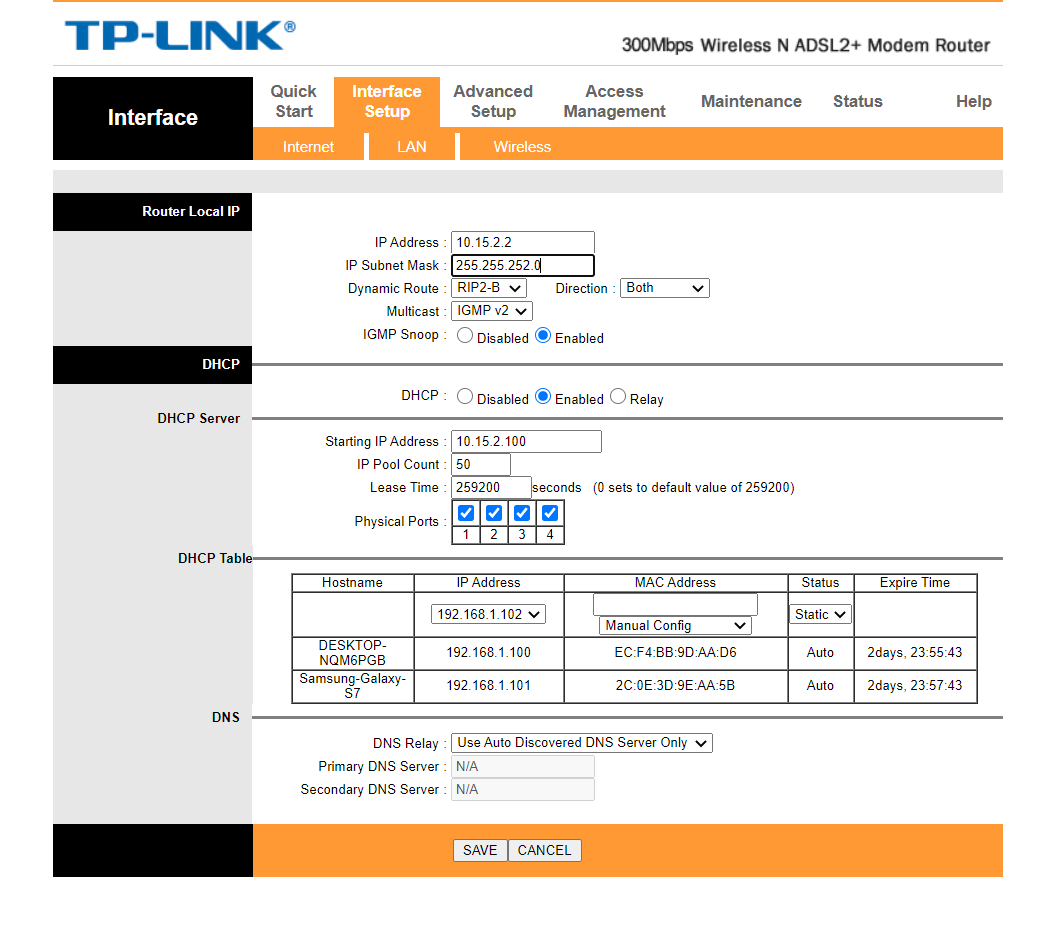Go to the Wireless sub-tab
The image size is (1052, 928).
click(522, 146)
